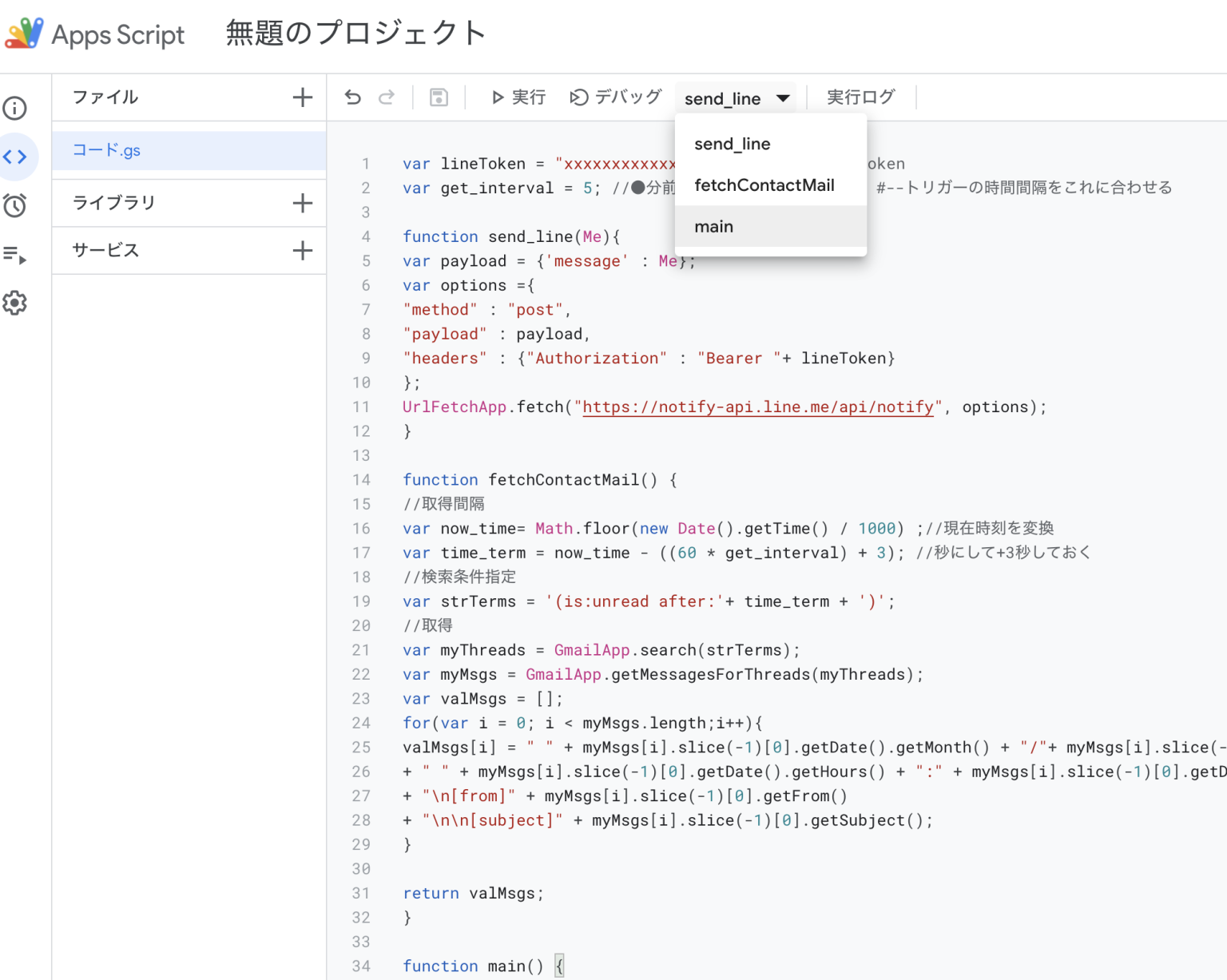Open the 実行ログ (execution log) panel

point(861,97)
